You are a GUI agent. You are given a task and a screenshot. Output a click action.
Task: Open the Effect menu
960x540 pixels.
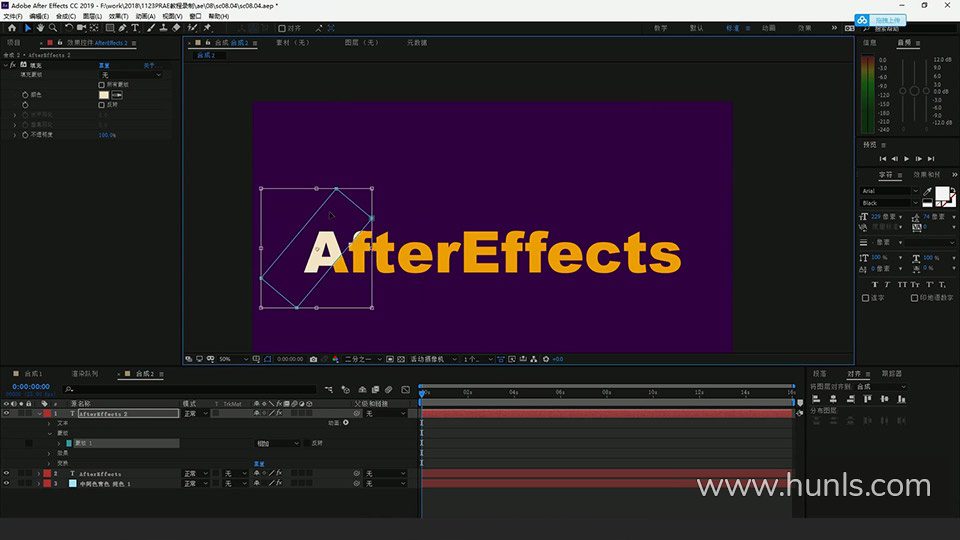[118, 17]
